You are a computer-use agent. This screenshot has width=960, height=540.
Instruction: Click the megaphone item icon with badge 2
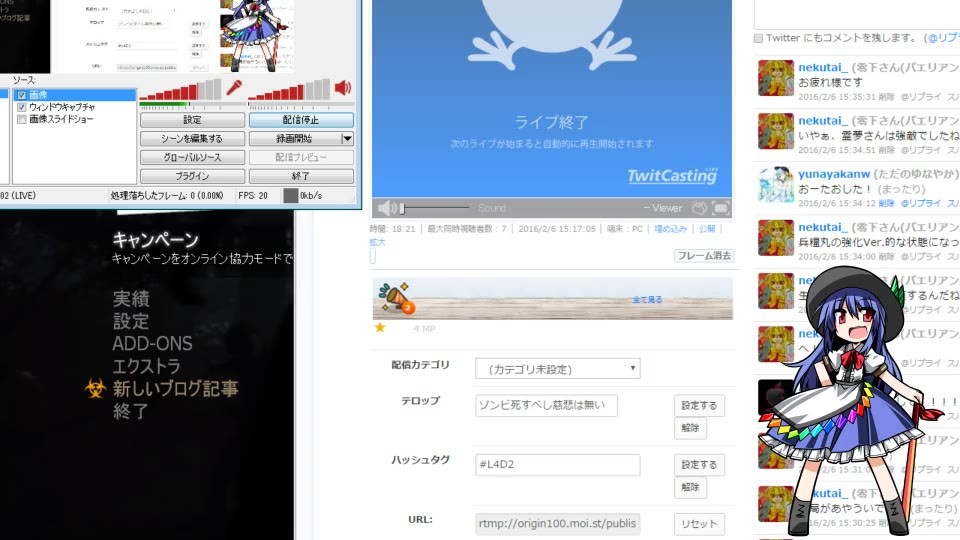[x=395, y=298]
